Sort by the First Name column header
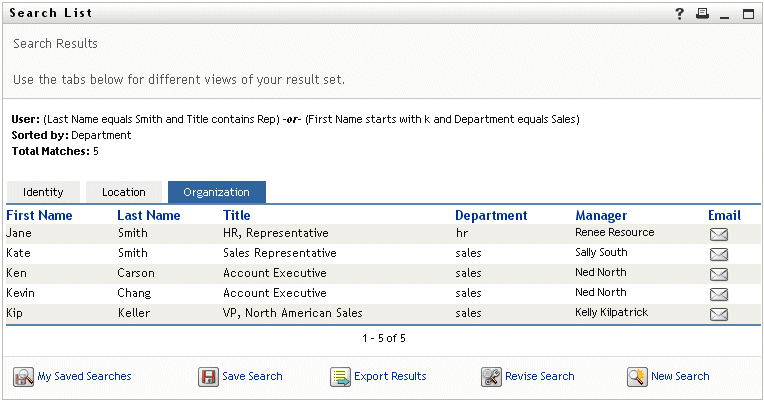 click(39, 215)
